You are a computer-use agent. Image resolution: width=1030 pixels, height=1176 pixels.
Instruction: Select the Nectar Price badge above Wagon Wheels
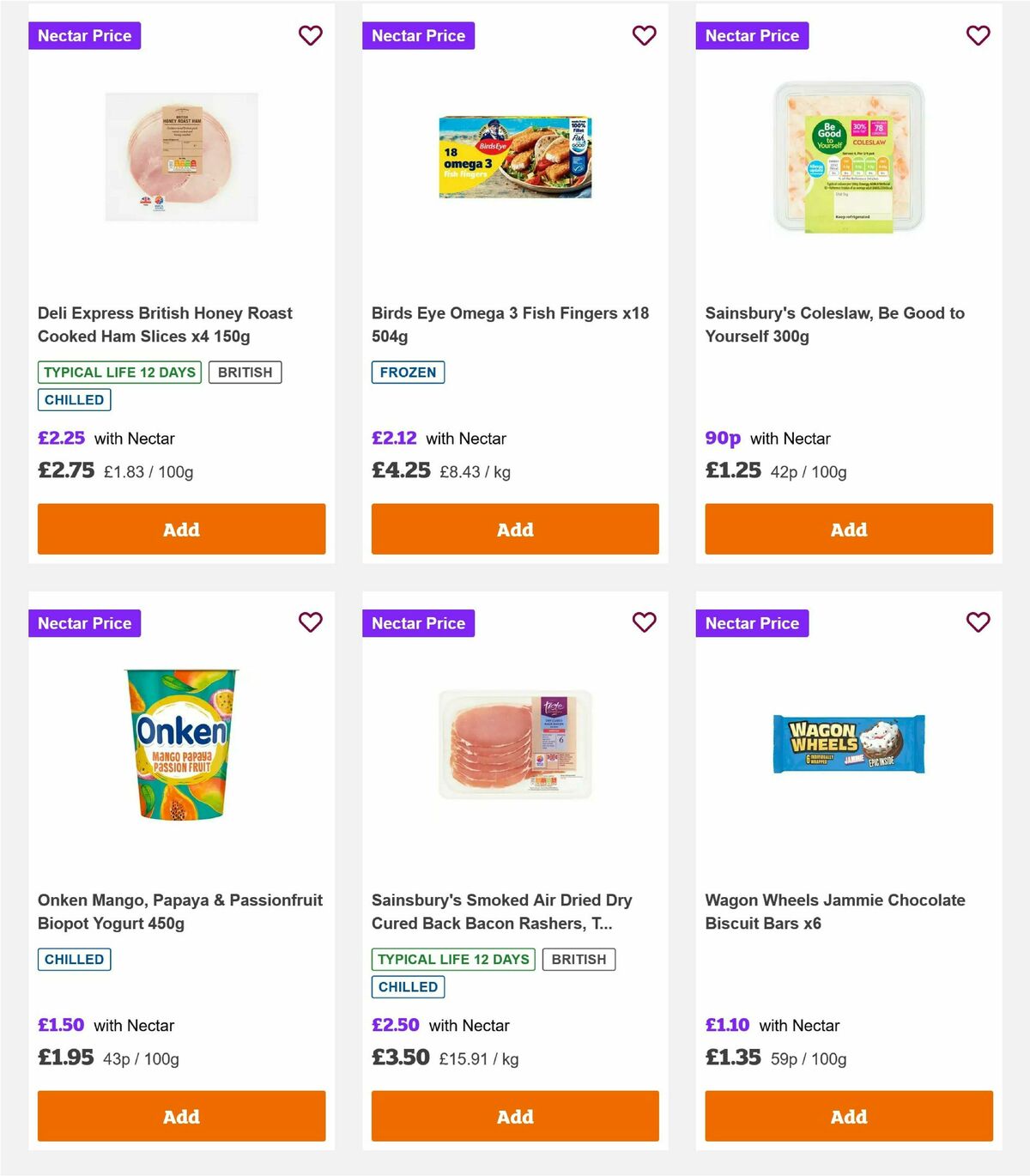752,623
